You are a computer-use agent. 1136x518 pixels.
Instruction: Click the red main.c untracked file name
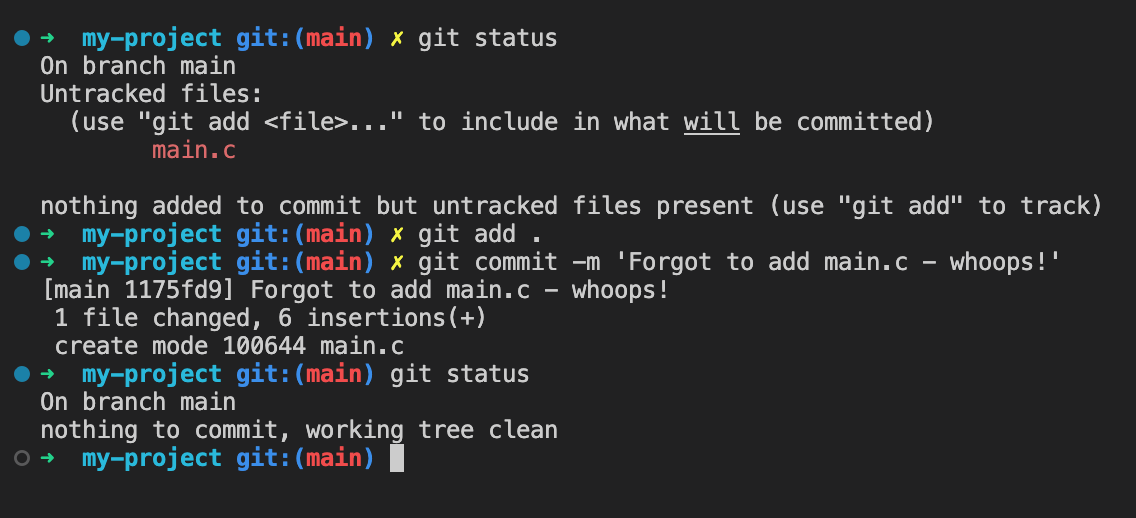point(193,151)
